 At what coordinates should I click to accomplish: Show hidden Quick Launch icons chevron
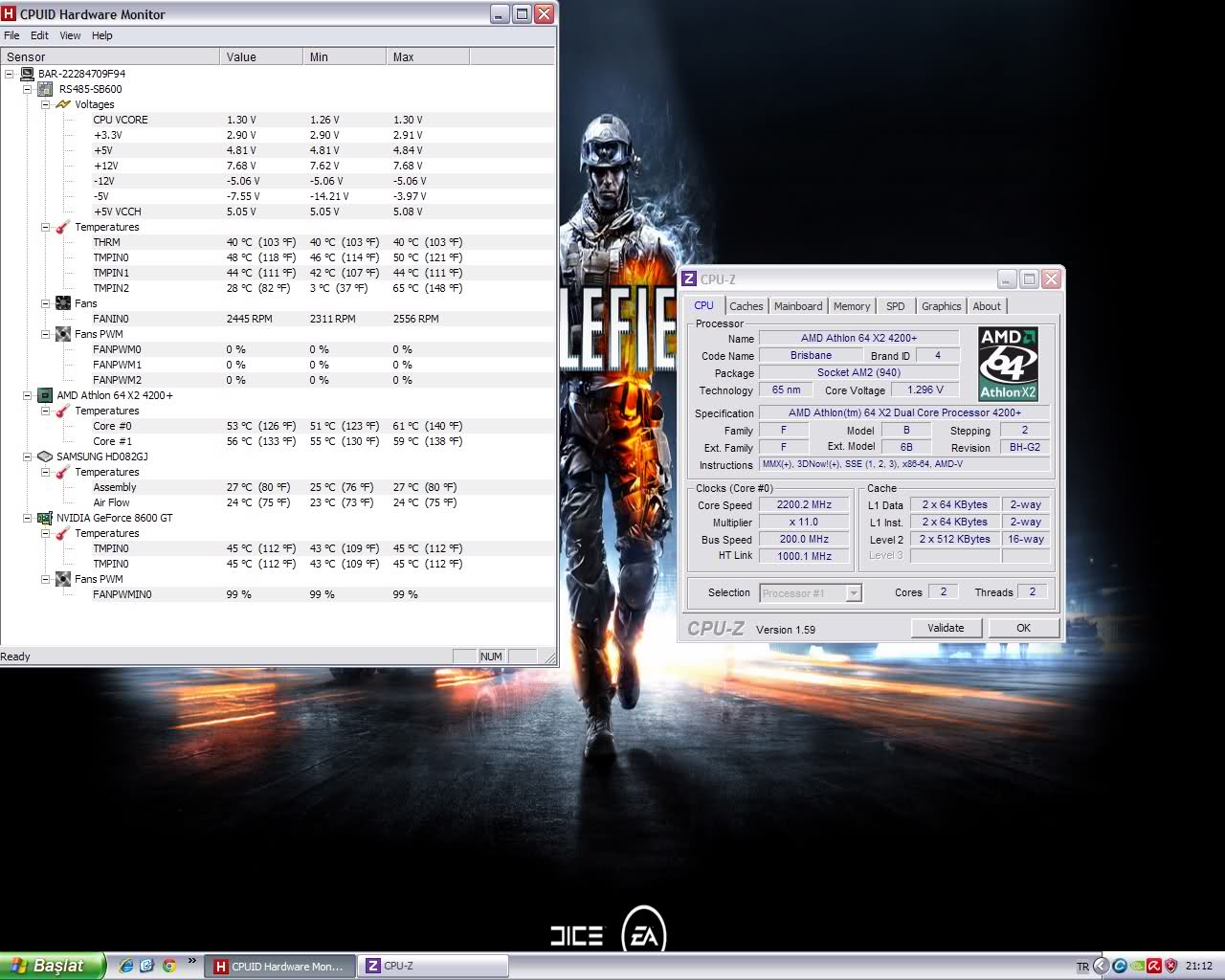[x=191, y=961]
